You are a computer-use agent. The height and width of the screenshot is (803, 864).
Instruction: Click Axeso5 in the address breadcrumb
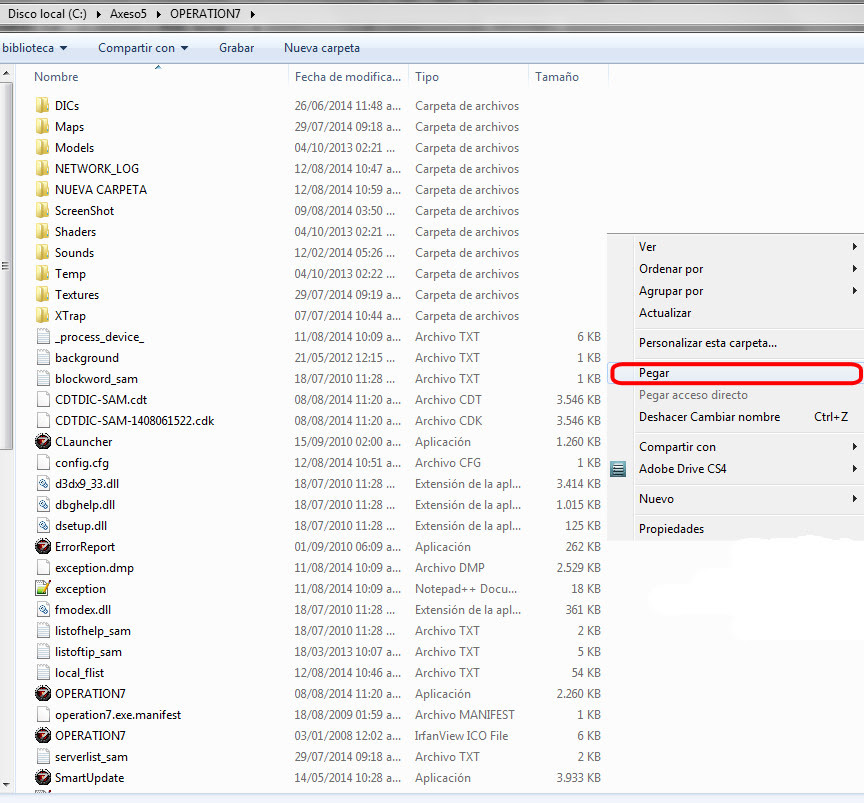pos(128,14)
